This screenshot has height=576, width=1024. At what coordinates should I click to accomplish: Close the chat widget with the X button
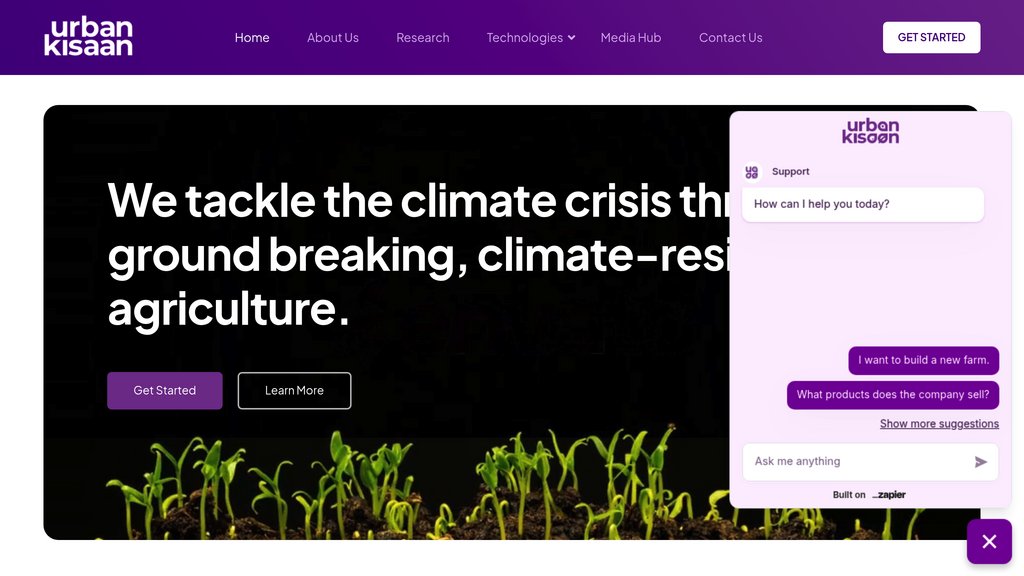989,542
